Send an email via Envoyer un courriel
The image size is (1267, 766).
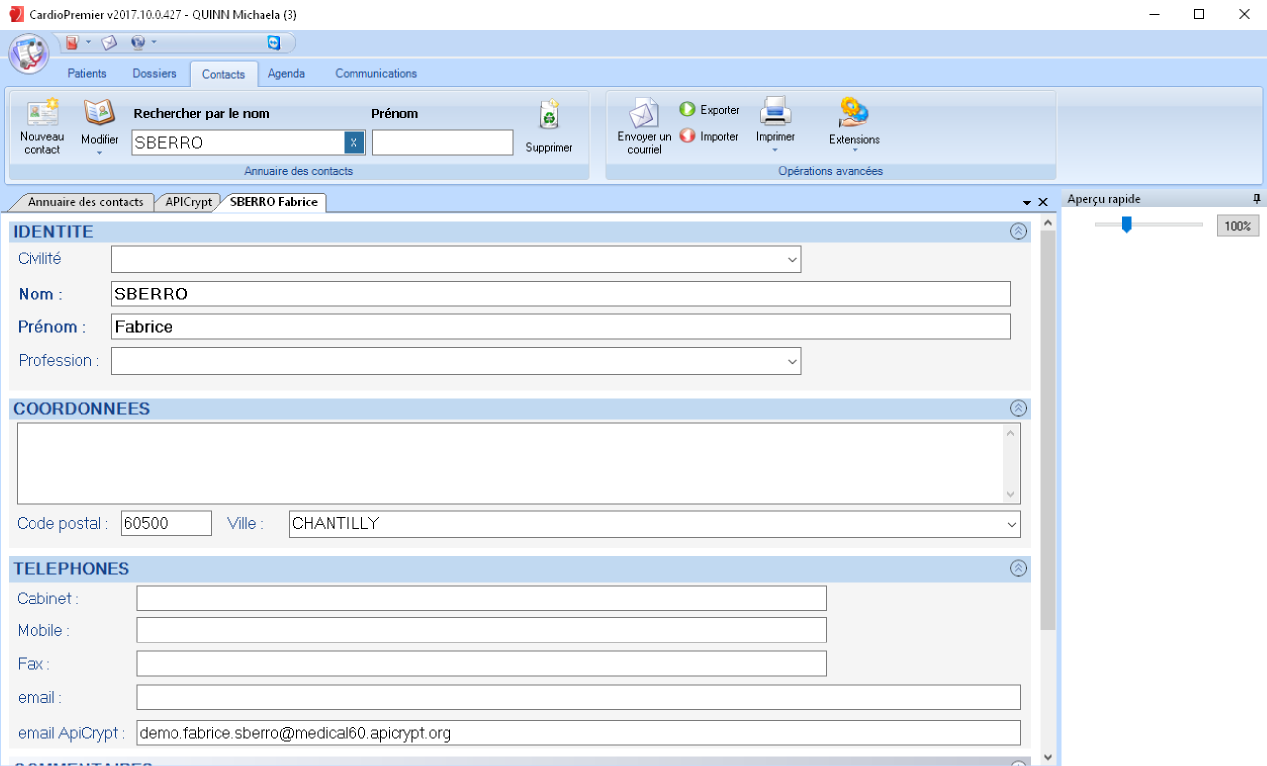tap(644, 127)
